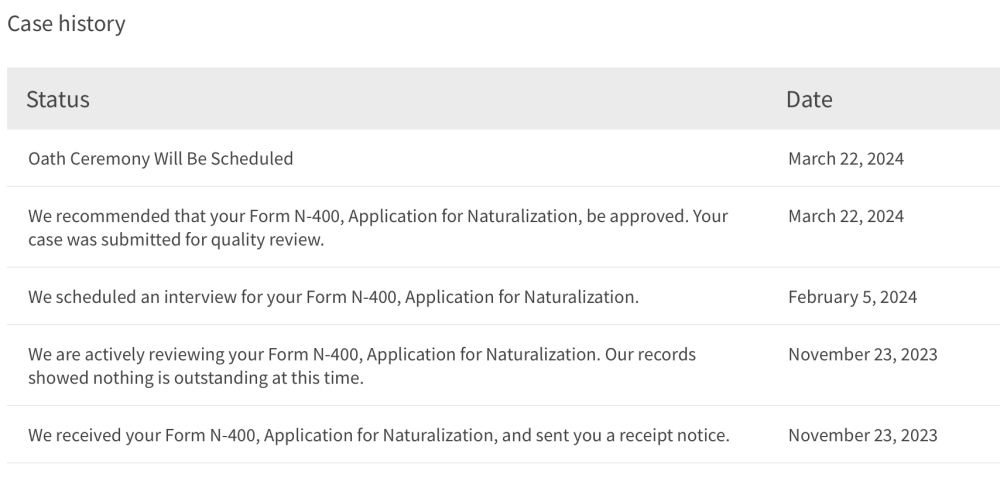Click text 'case was submitted for quality review'
The image size is (1000, 484).
175,239
